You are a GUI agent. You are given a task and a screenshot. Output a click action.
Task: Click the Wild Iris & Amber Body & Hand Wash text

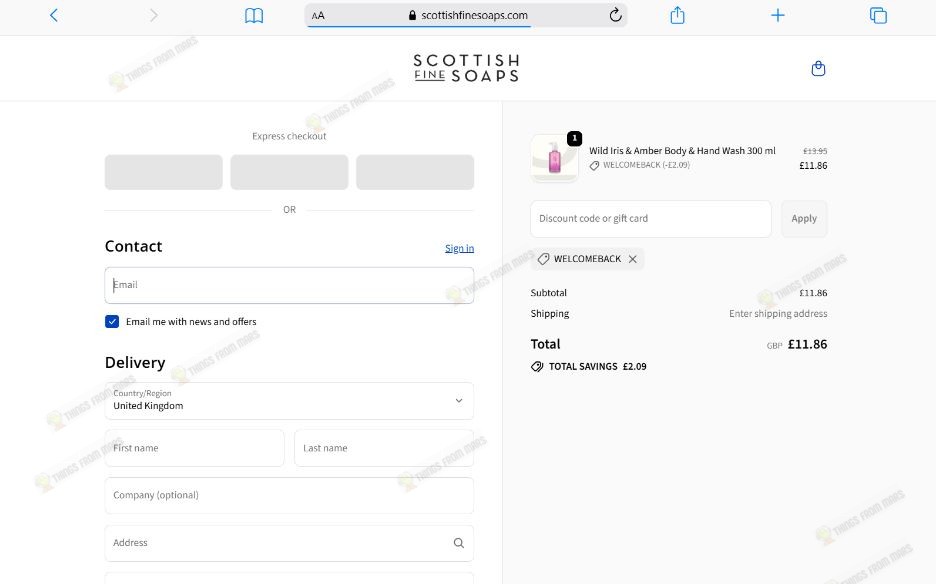coord(682,150)
